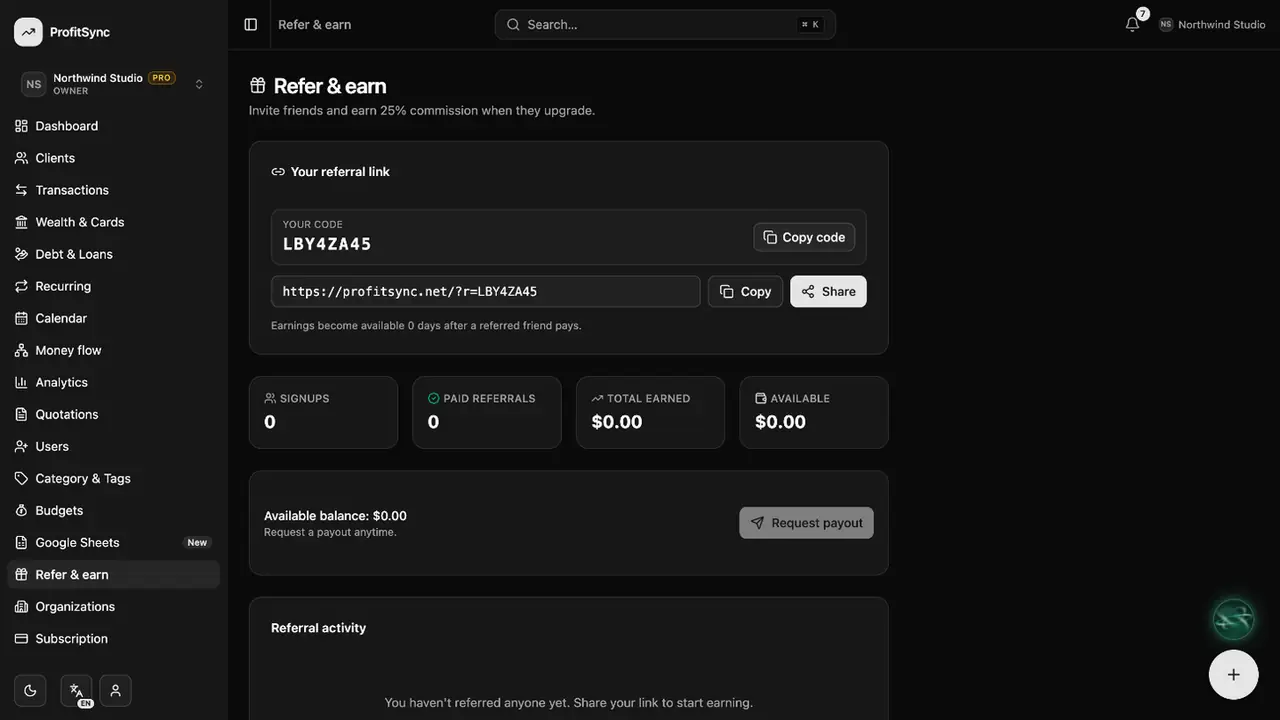Click the Available stat card
Screen dimensions: 1280x720
click(814, 412)
